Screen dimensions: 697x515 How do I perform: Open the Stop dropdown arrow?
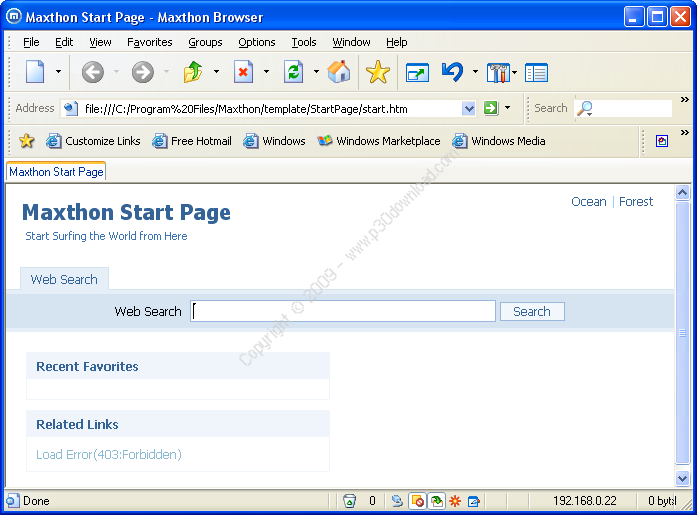[x=266, y=72]
